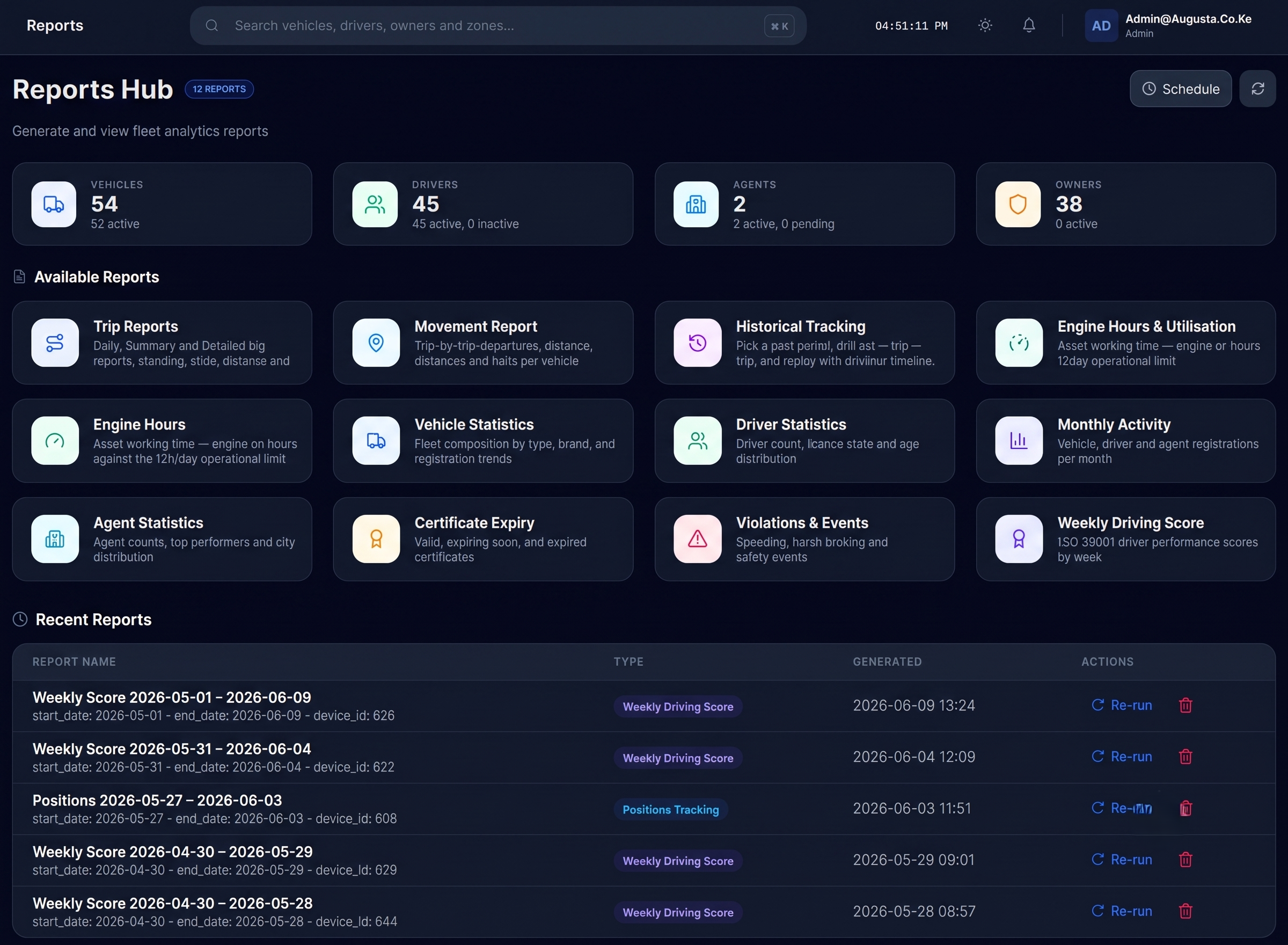Click the Agents building icon in stats card
This screenshot has width=1288, height=945.
696,204
